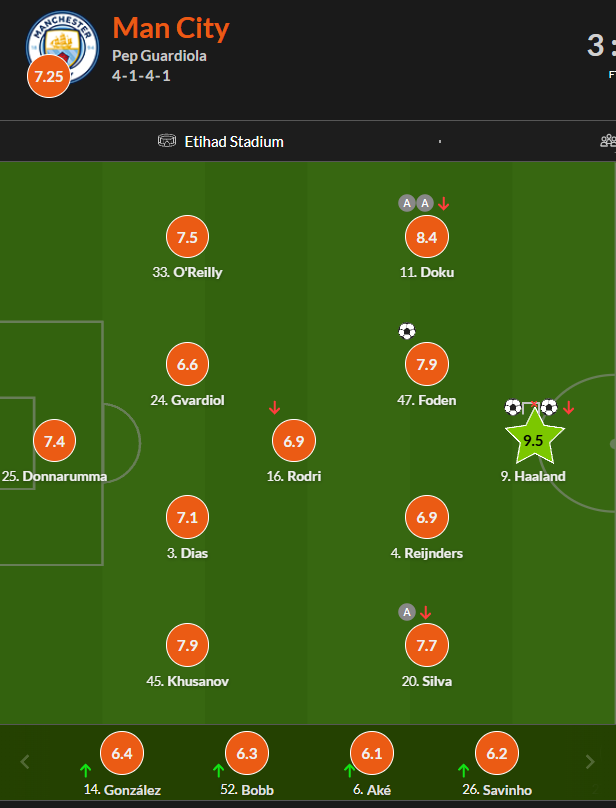Viewport: 616px width, 808px height.
Task: Open manager Pep Guardiola's profile
Action: click(159, 56)
